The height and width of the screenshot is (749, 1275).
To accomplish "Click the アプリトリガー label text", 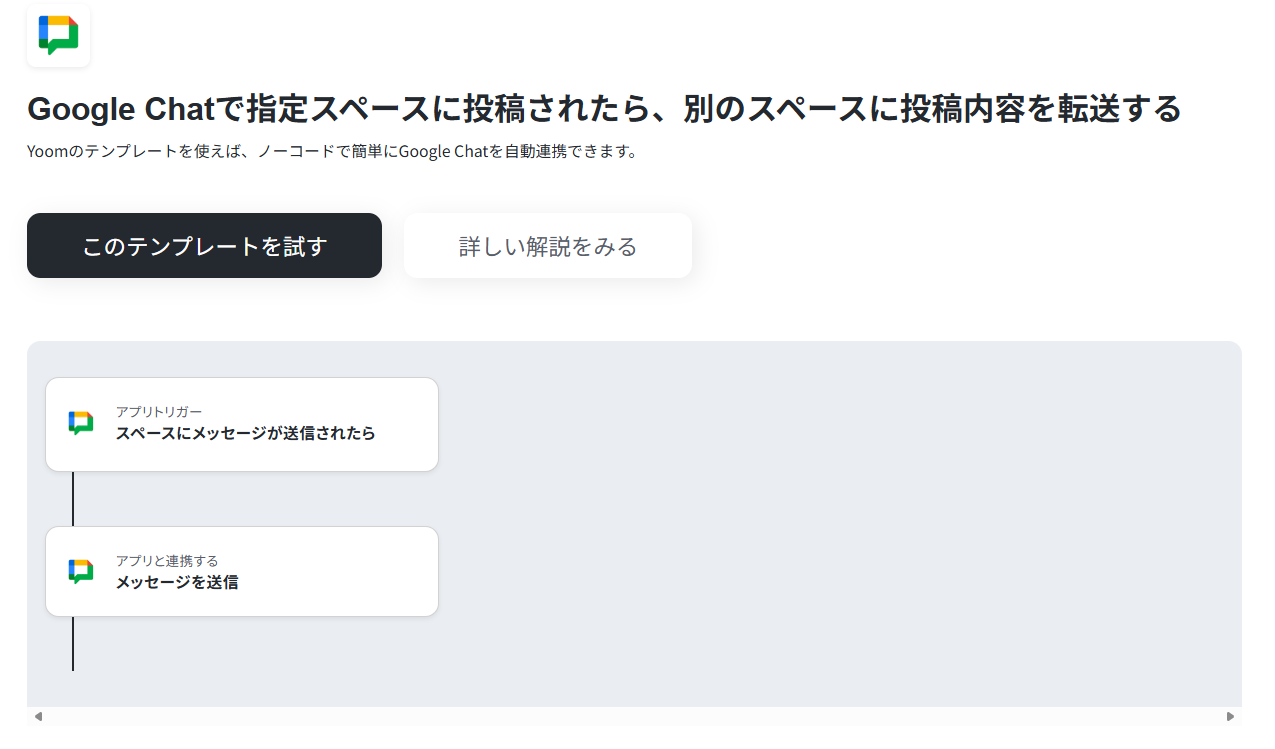I will click(x=159, y=412).
